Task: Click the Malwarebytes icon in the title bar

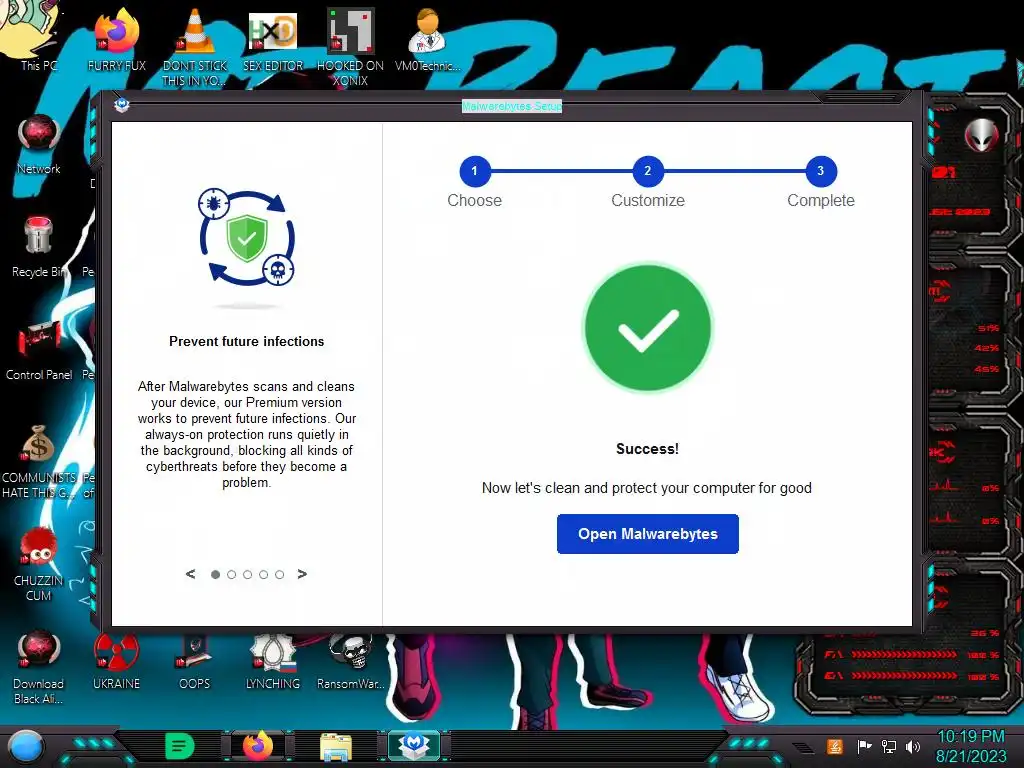Action: click(121, 105)
